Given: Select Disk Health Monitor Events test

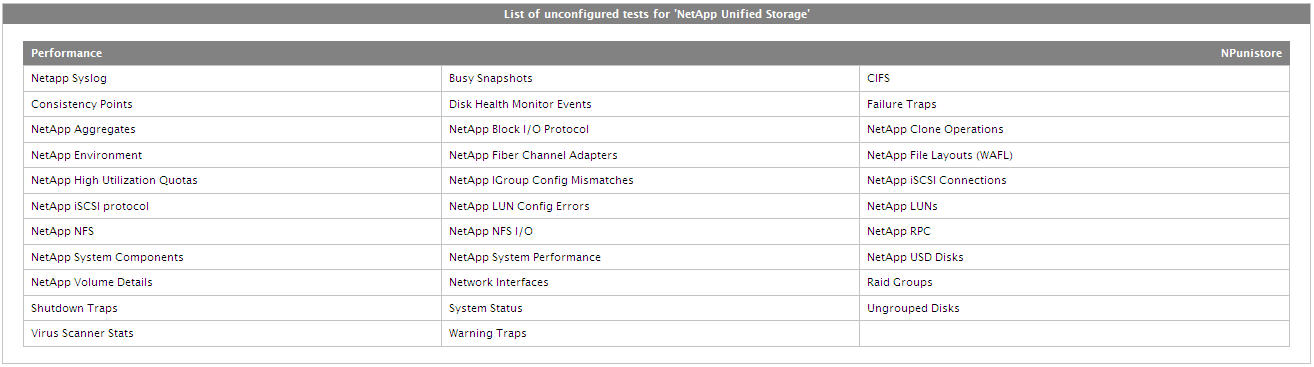Looking at the screenshot, I should [x=520, y=104].
